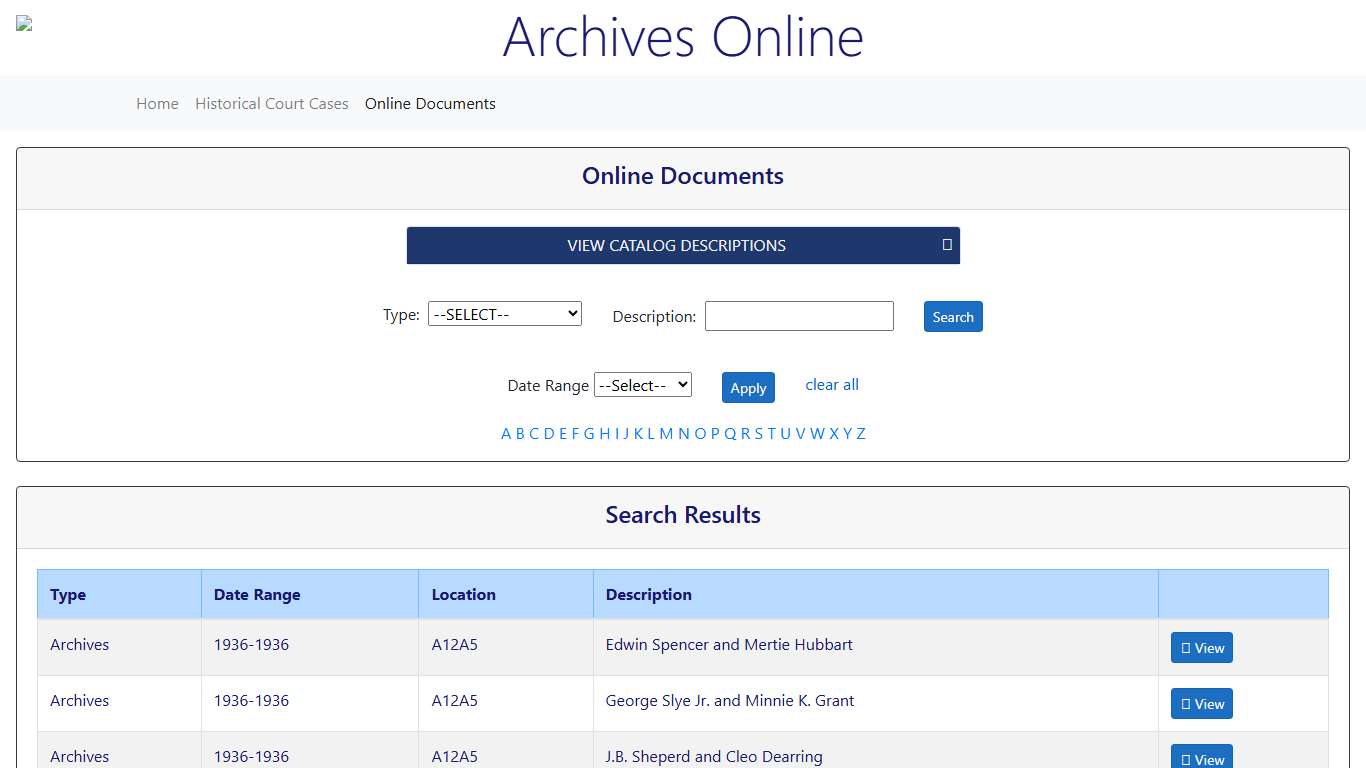Image resolution: width=1366 pixels, height=768 pixels.
Task: Click the icon on VIEW CATALOG DESCRIPTIONS bar
Action: tap(946, 245)
